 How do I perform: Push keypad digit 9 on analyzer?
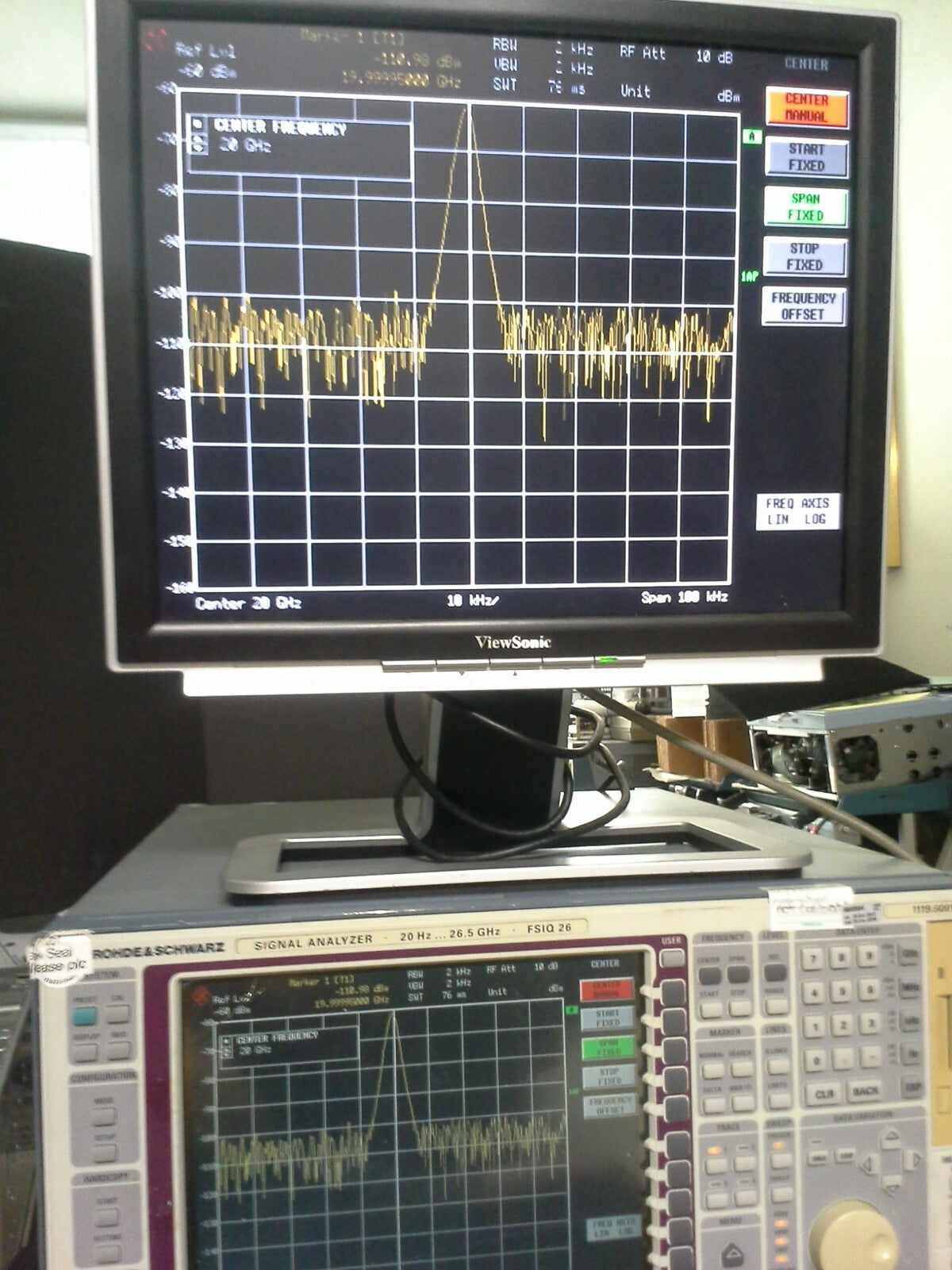868,956
